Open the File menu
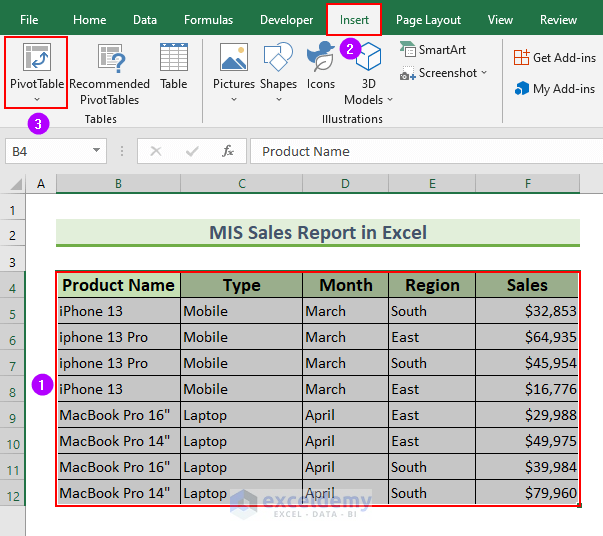603x536 pixels. (x=30, y=20)
